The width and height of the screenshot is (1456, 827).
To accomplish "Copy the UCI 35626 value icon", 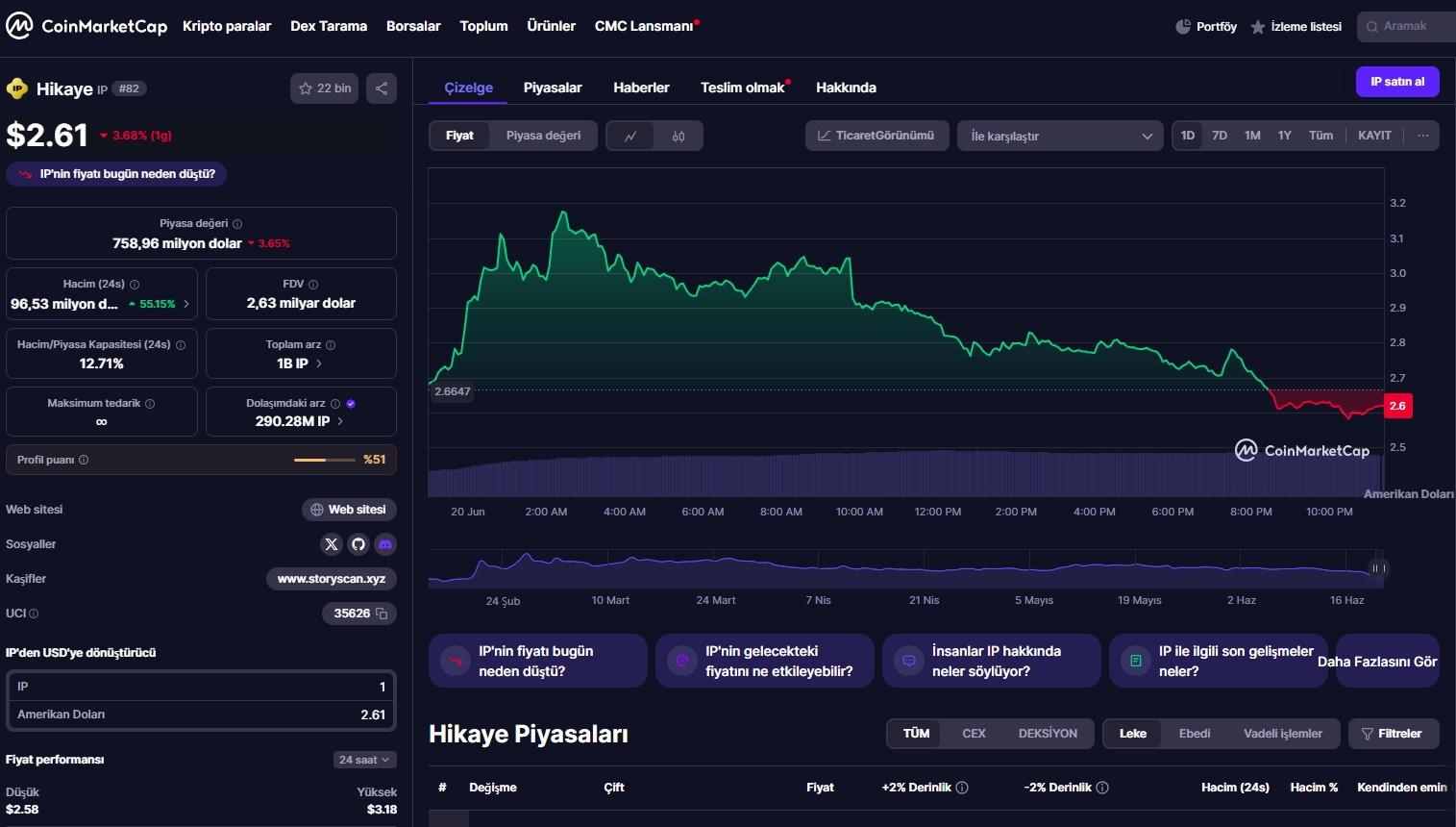I will point(382,614).
